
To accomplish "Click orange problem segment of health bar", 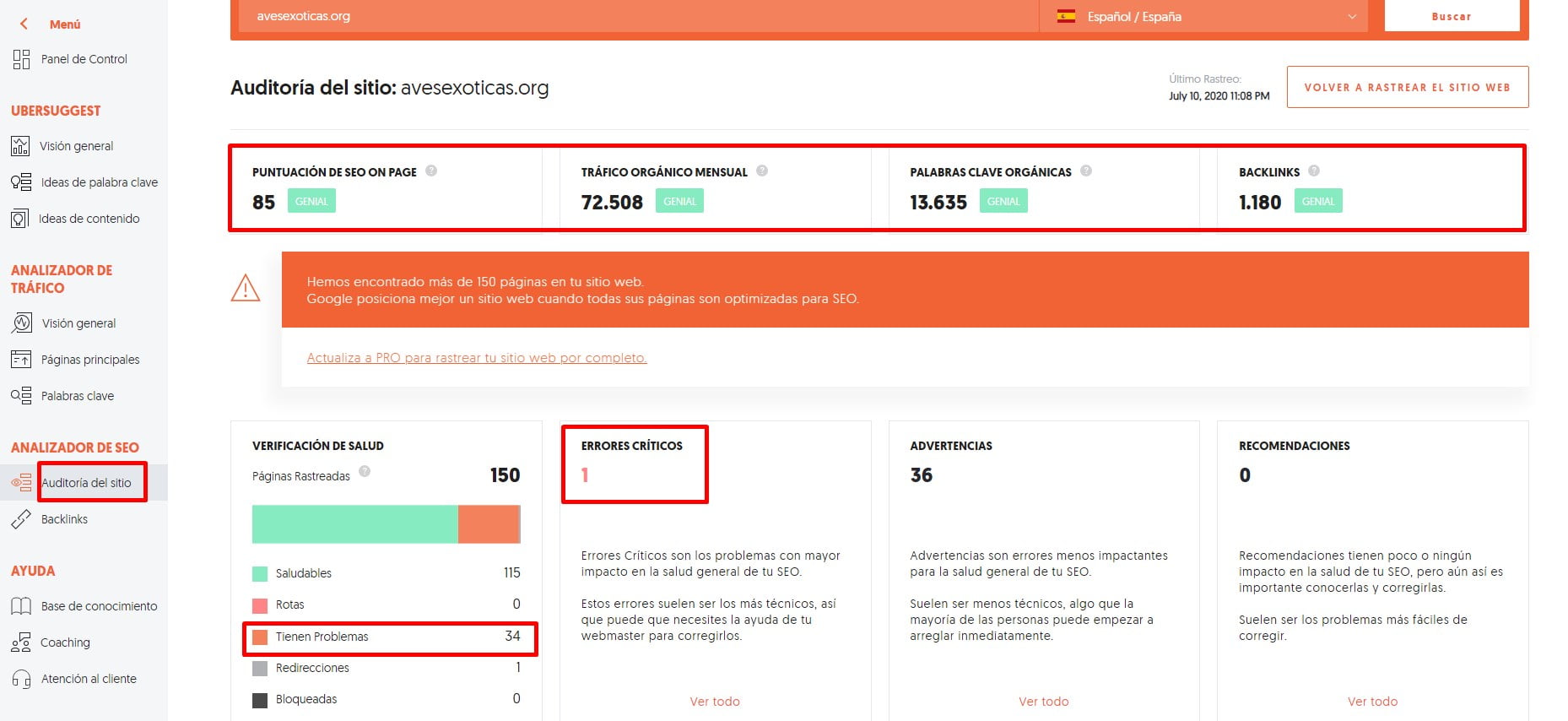I will pos(488,524).
